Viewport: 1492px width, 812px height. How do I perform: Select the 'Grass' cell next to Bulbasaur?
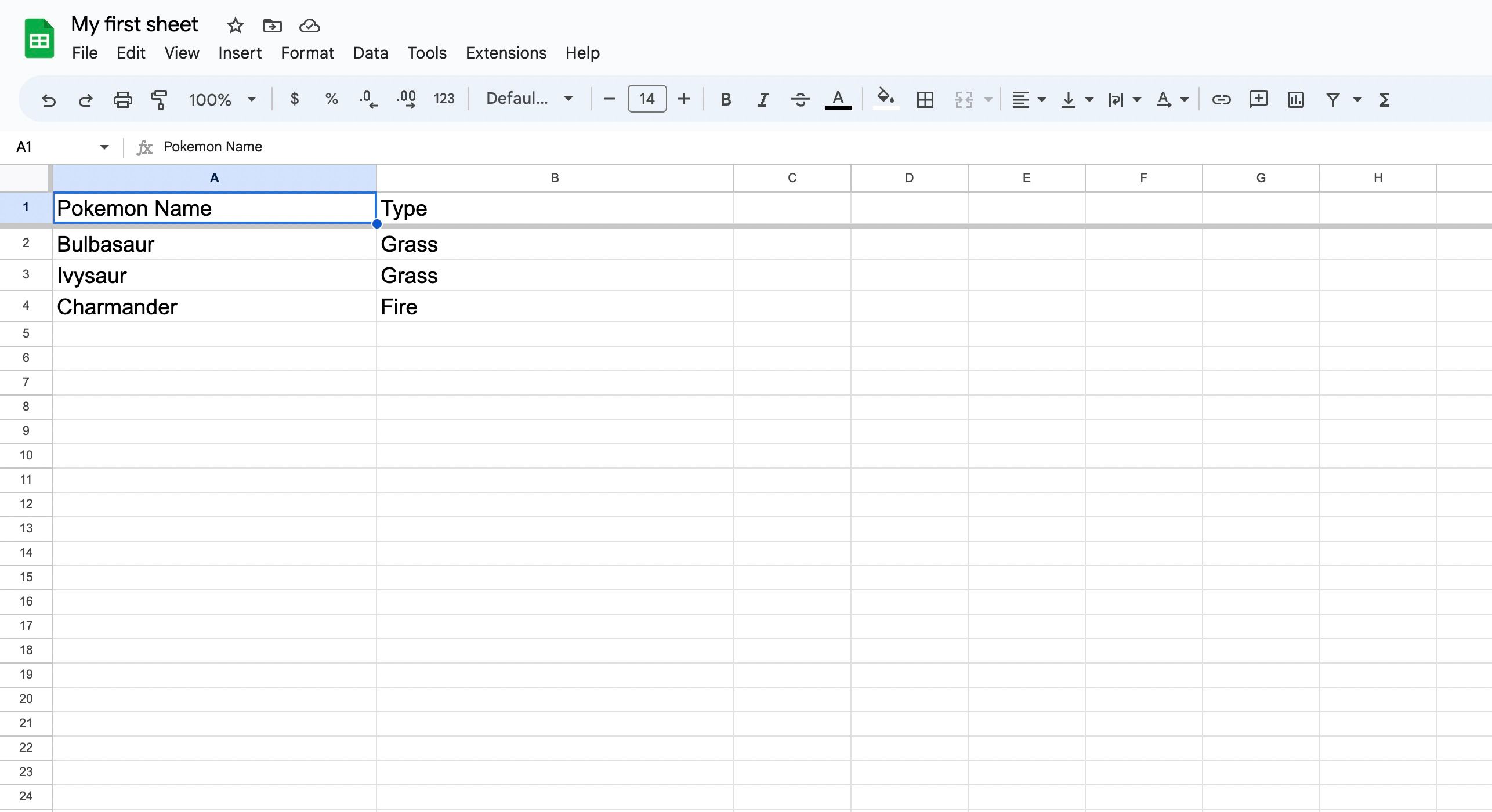[555, 244]
